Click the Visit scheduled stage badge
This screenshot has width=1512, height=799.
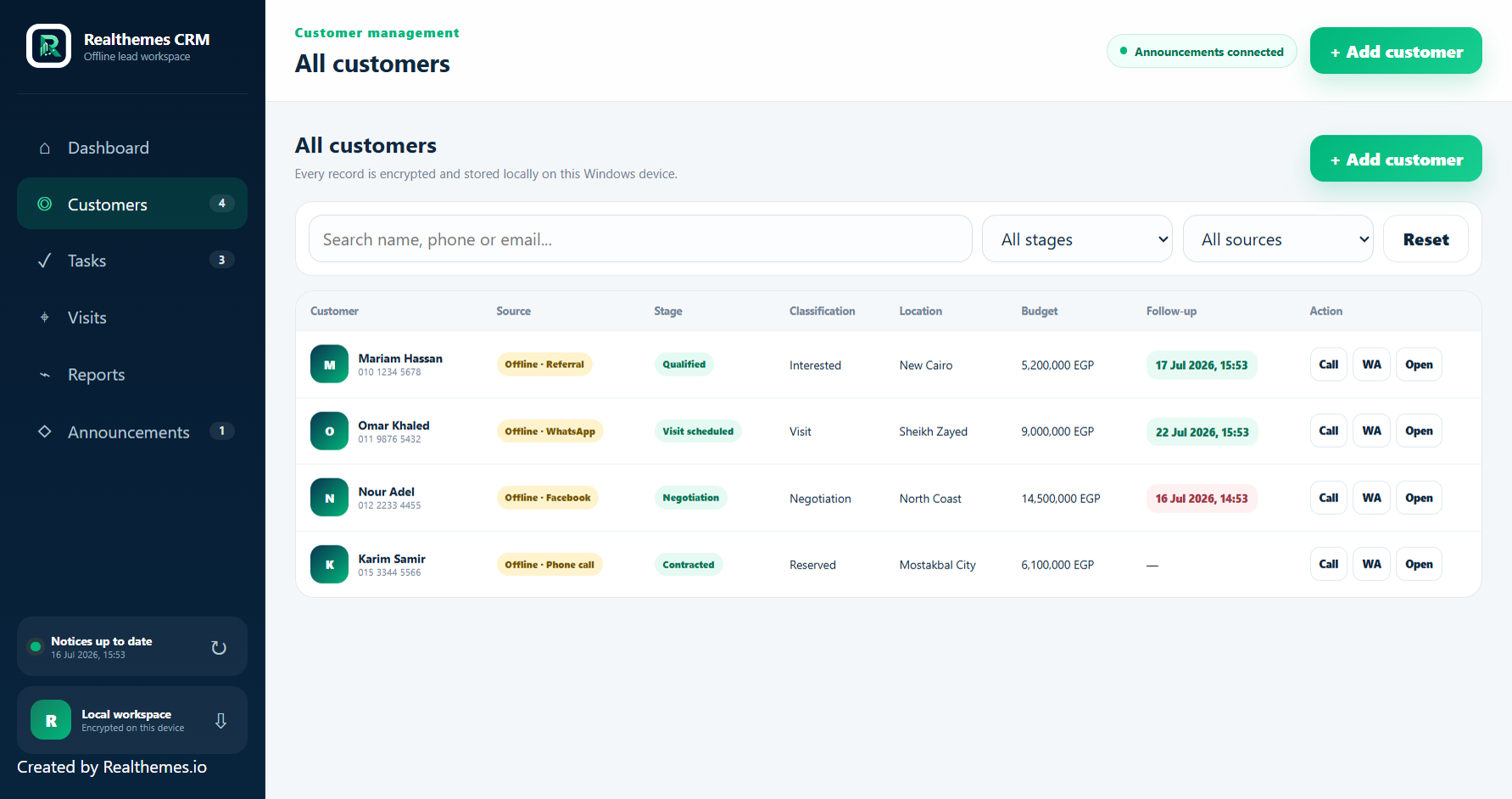click(x=698, y=431)
